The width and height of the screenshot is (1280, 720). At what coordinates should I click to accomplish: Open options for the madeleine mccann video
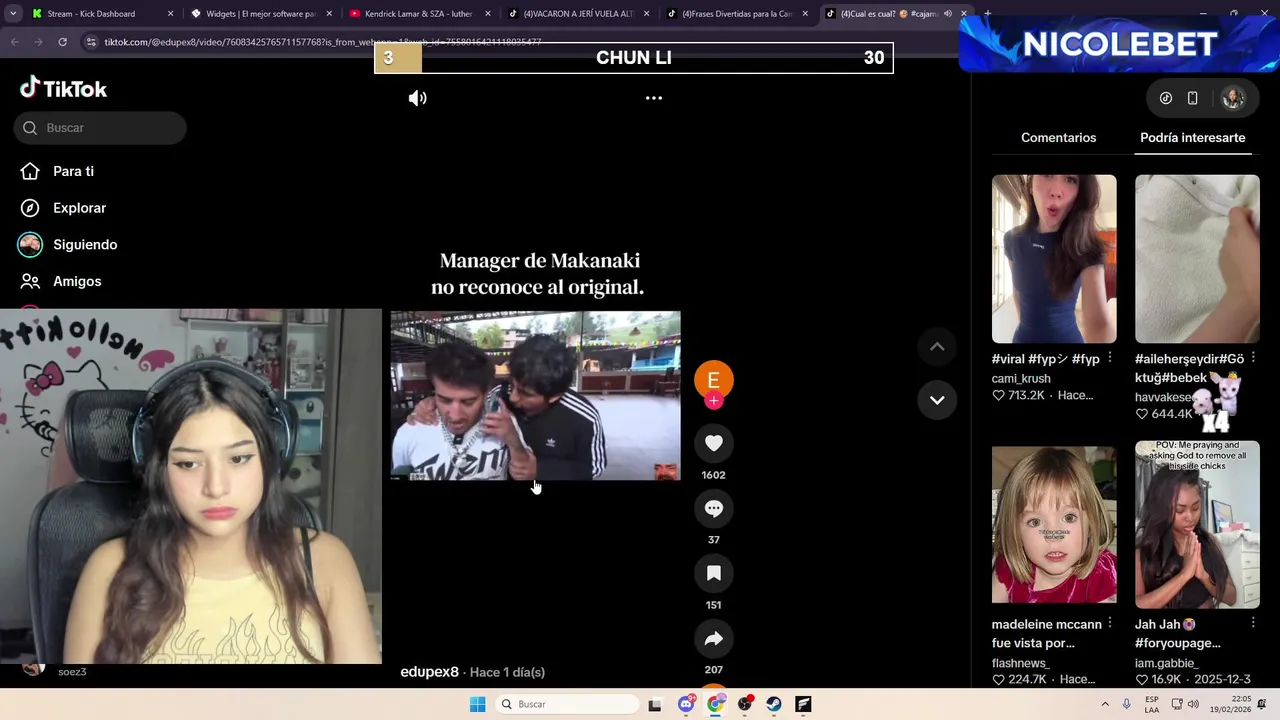click(x=1110, y=624)
